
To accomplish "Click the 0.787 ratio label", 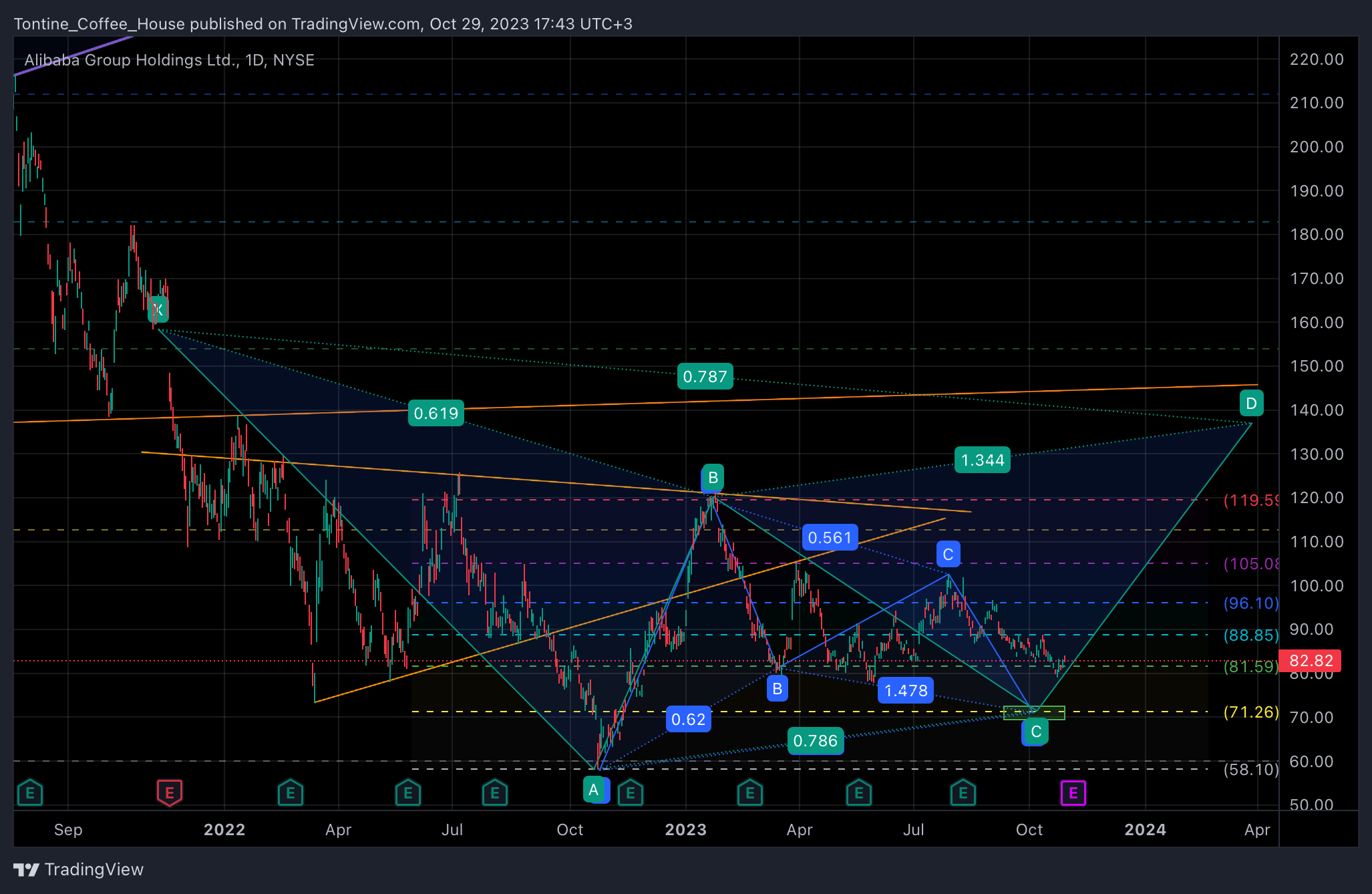I will pyautogui.click(x=705, y=377).
